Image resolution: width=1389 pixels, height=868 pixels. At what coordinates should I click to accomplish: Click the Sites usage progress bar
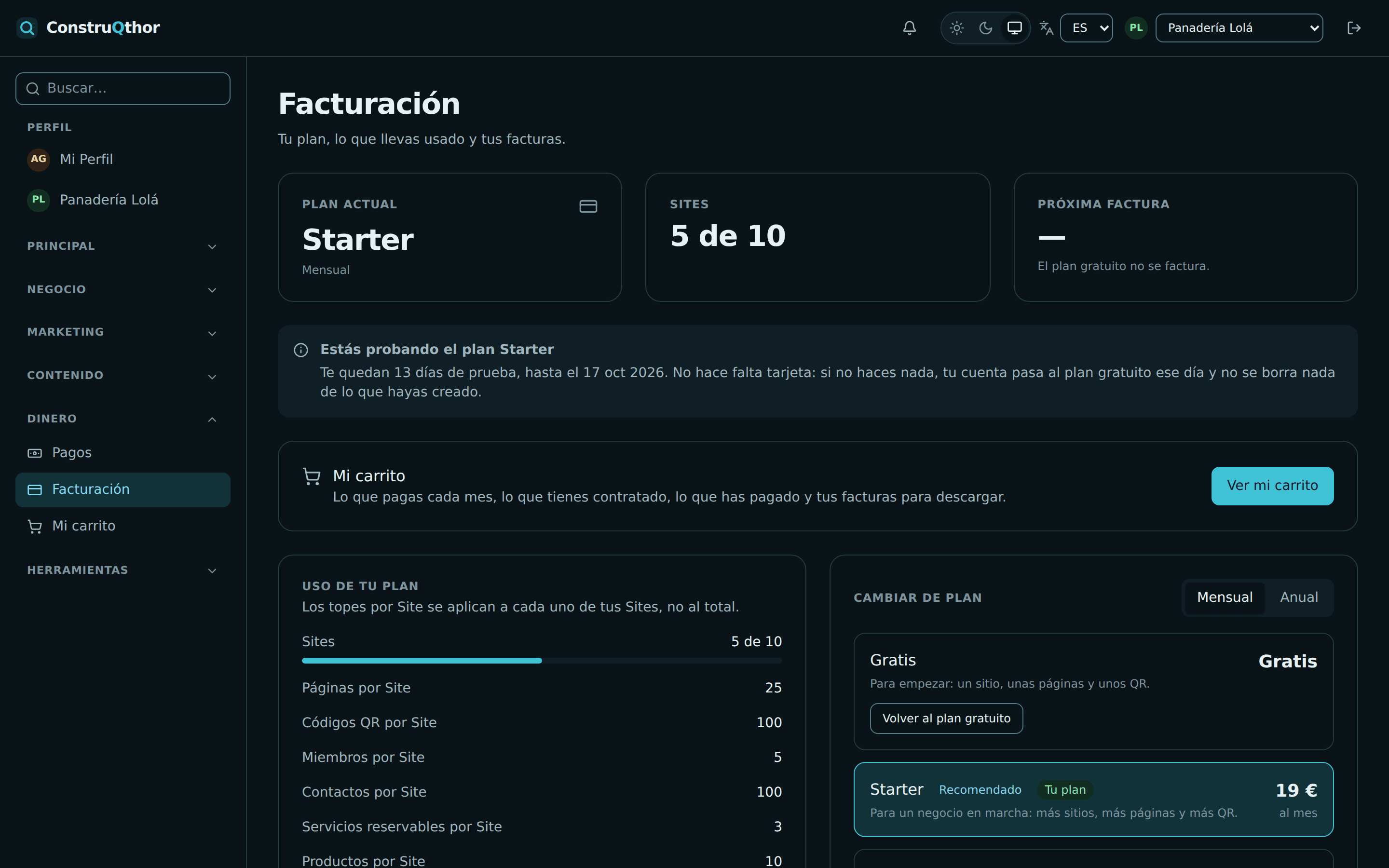click(542, 661)
